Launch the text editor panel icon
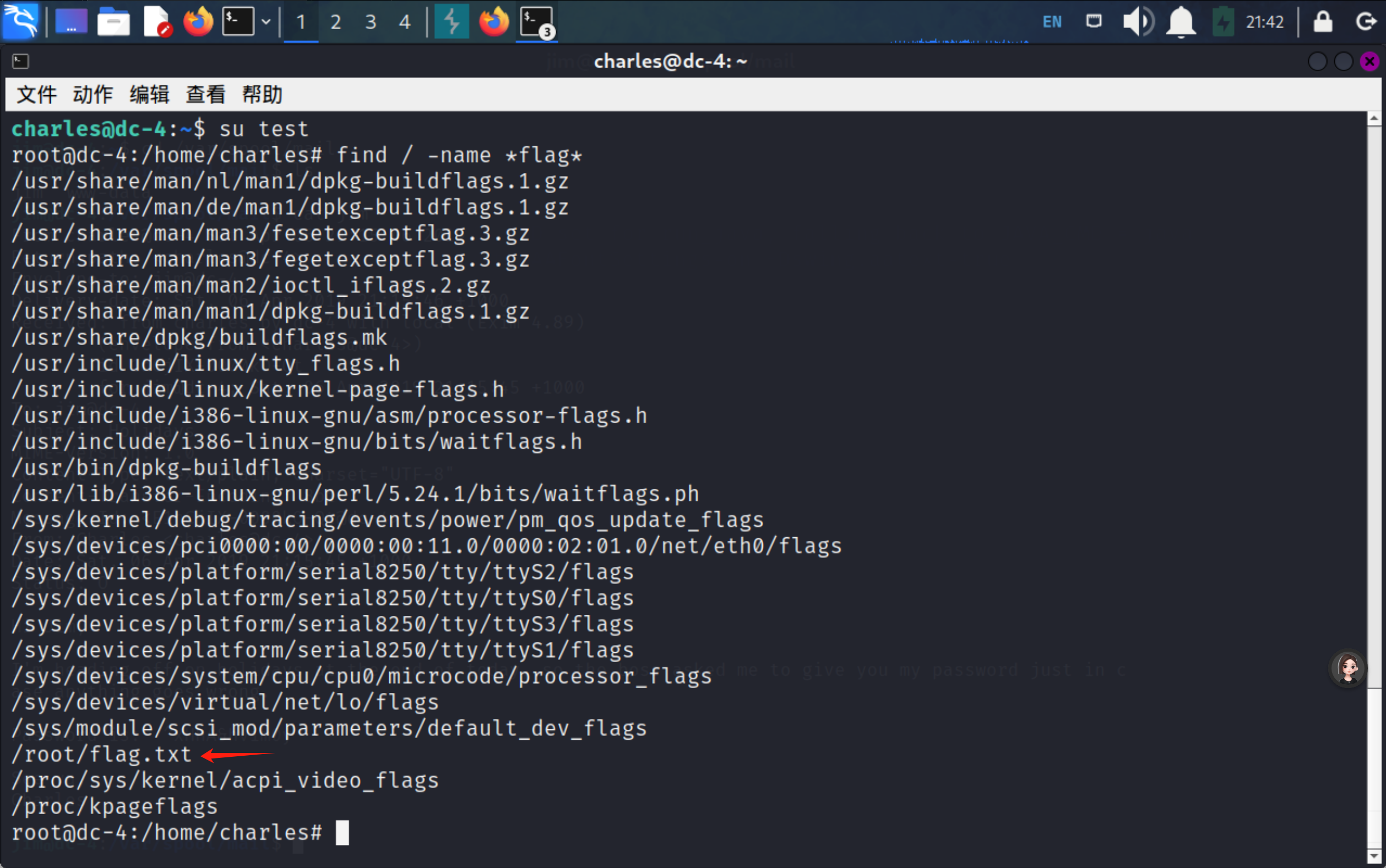 coord(156,22)
